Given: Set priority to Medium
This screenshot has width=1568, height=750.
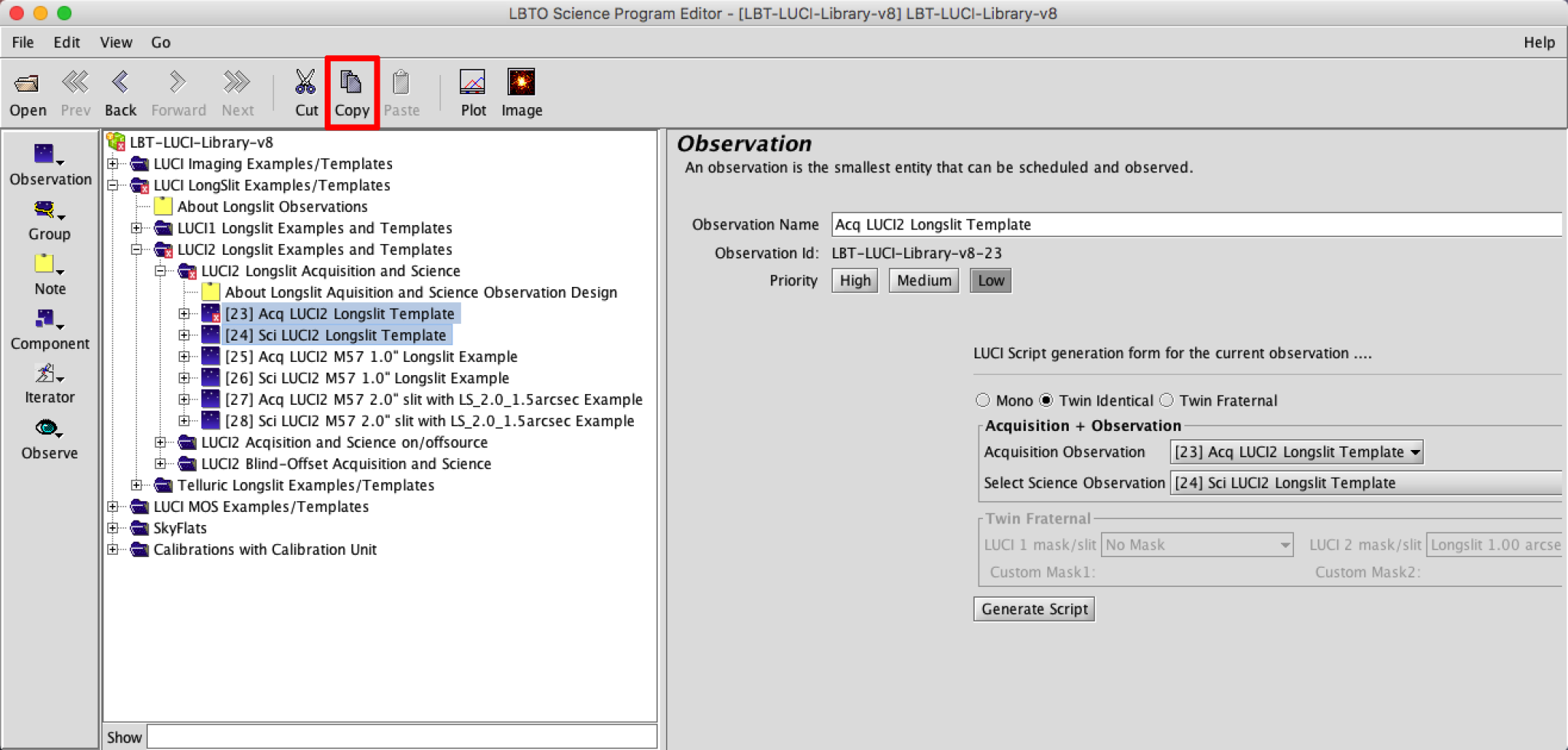Looking at the screenshot, I should tap(923, 281).
